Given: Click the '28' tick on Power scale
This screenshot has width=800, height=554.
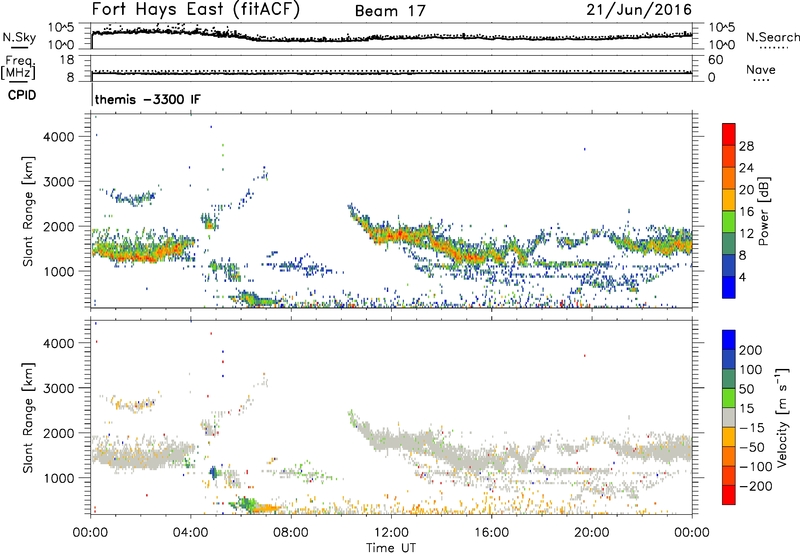Looking at the screenshot, I should pyautogui.click(x=746, y=146).
